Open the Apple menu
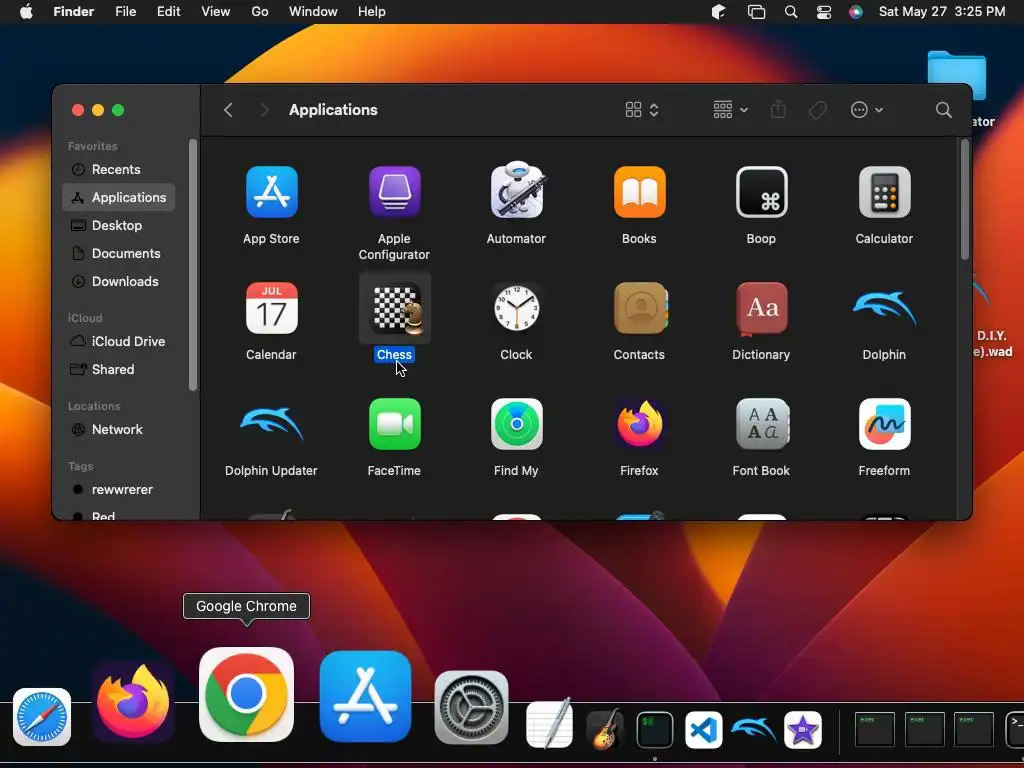The height and width of the screenshot is (768, 1024). (26, 12)
